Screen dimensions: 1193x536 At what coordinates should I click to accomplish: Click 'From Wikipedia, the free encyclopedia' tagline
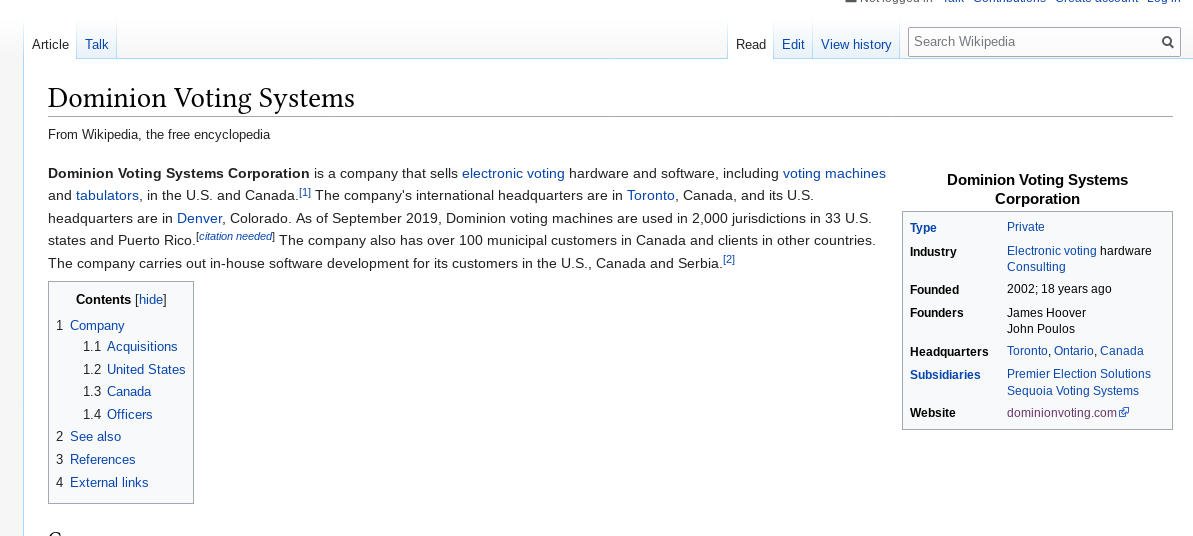tap(159, 134)
